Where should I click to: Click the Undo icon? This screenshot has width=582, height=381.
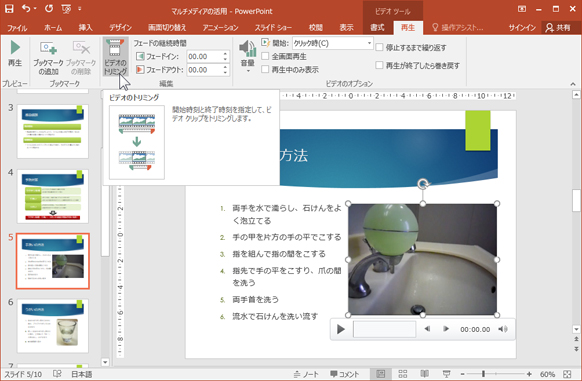[x=26, y=8]
